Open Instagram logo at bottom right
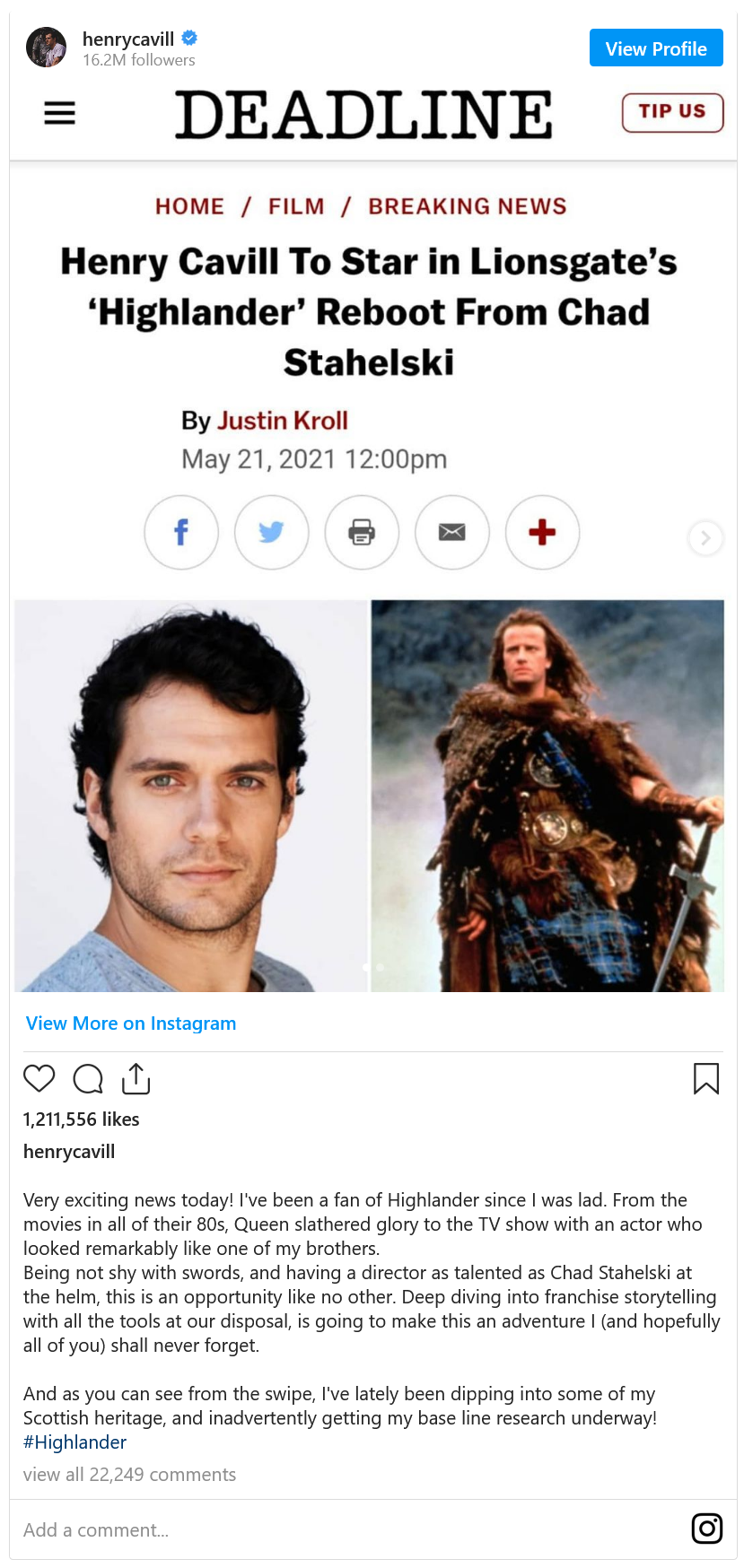 point(707,1529)
